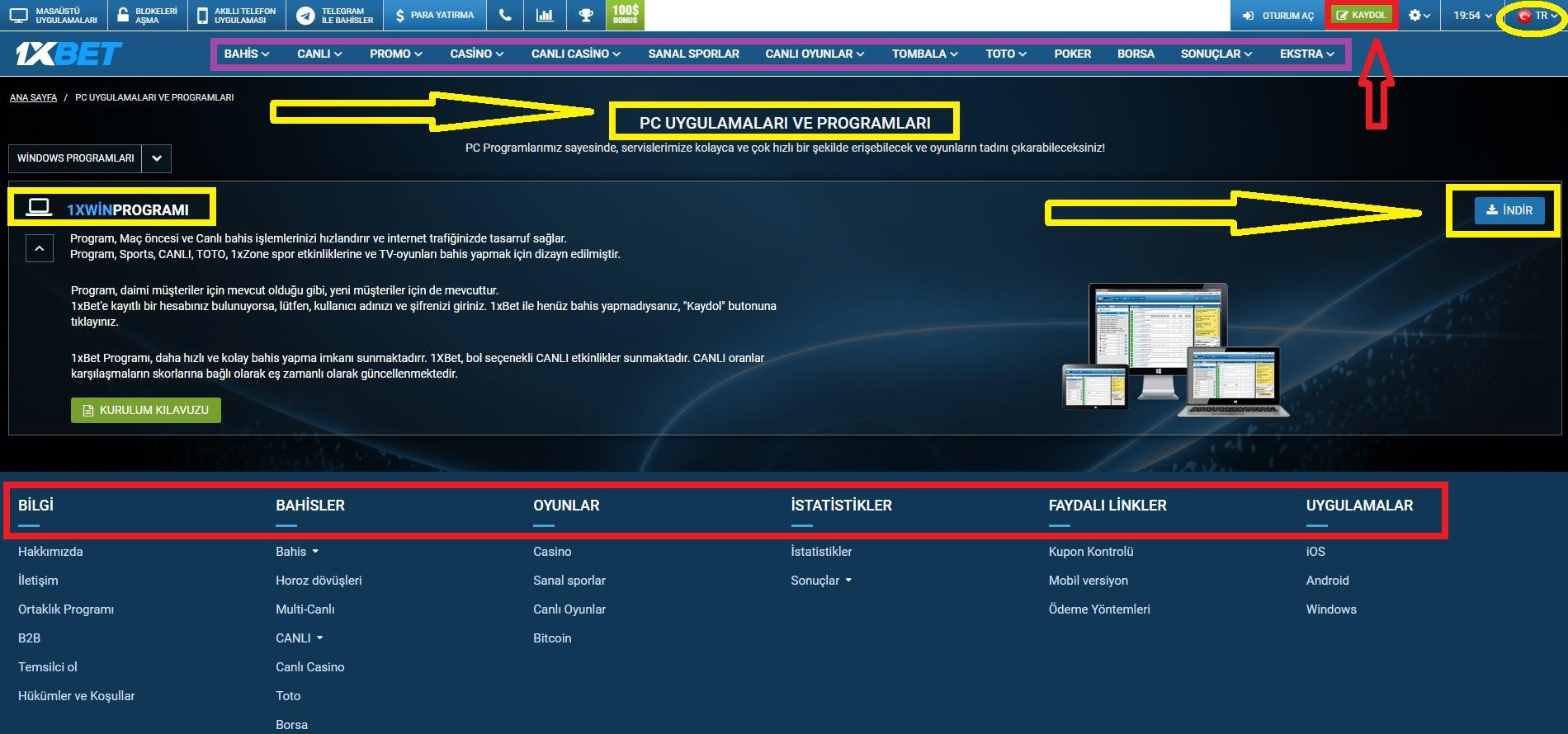Open the BORSA section

(x=1136, y=54)
